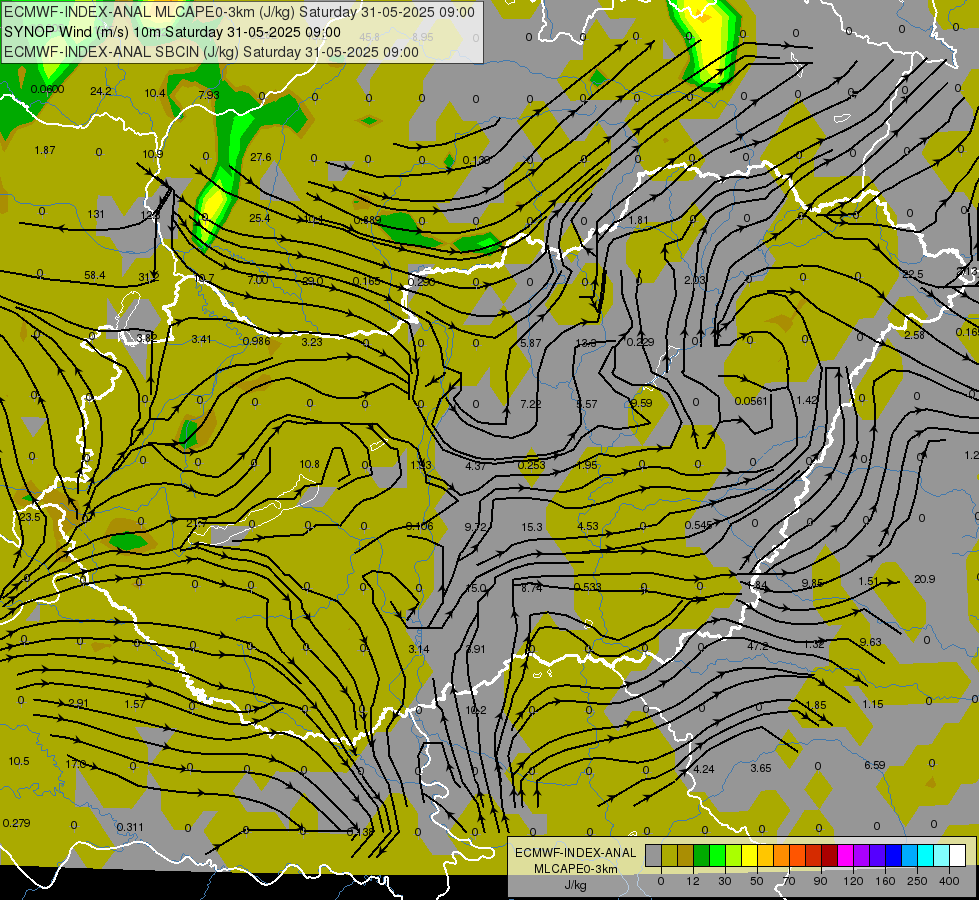979x900 pixels.
Task: Click the map value '22.5'
Action: click(912, 274)
